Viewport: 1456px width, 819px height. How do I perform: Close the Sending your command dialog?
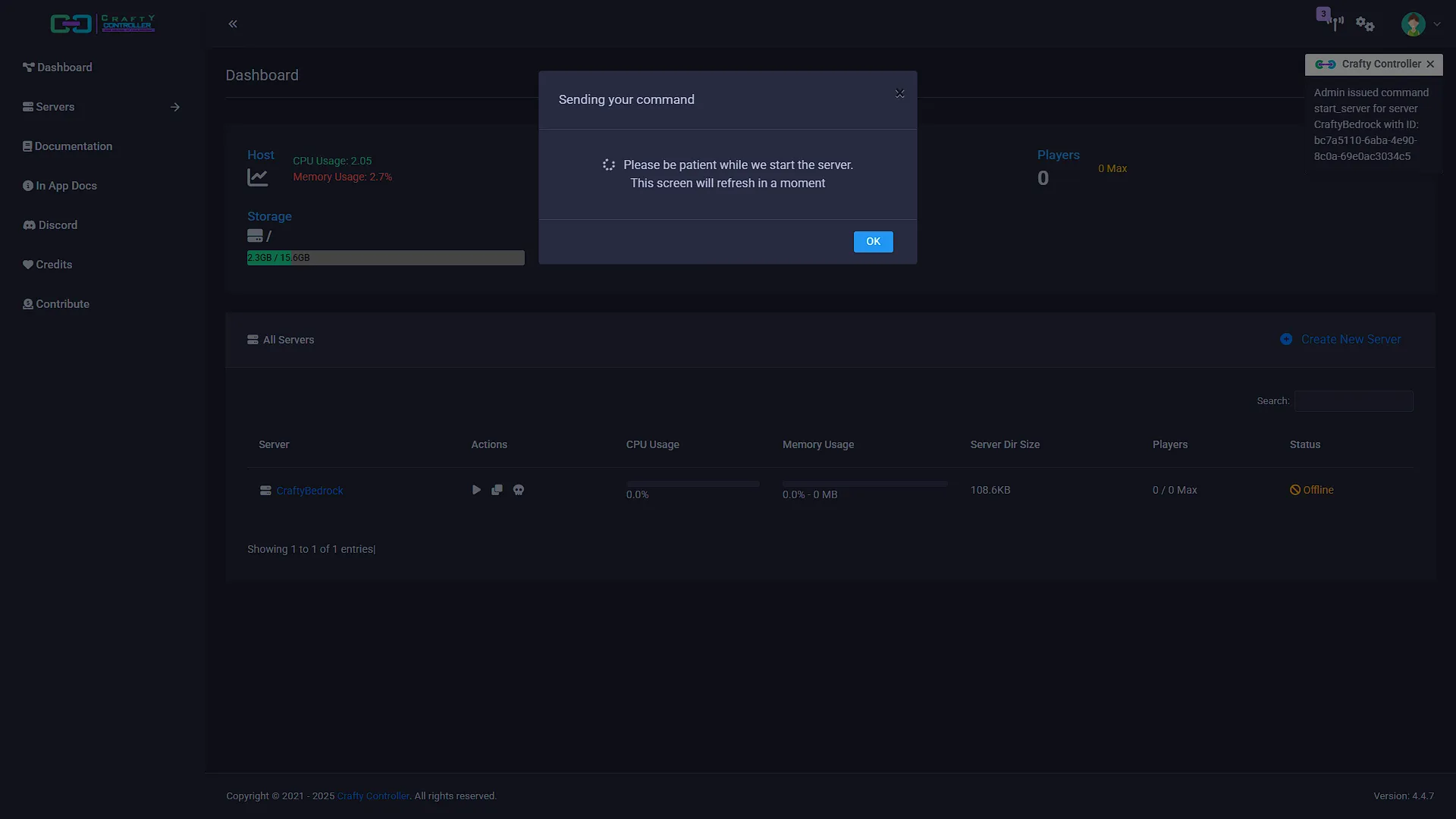pos(899,93)
